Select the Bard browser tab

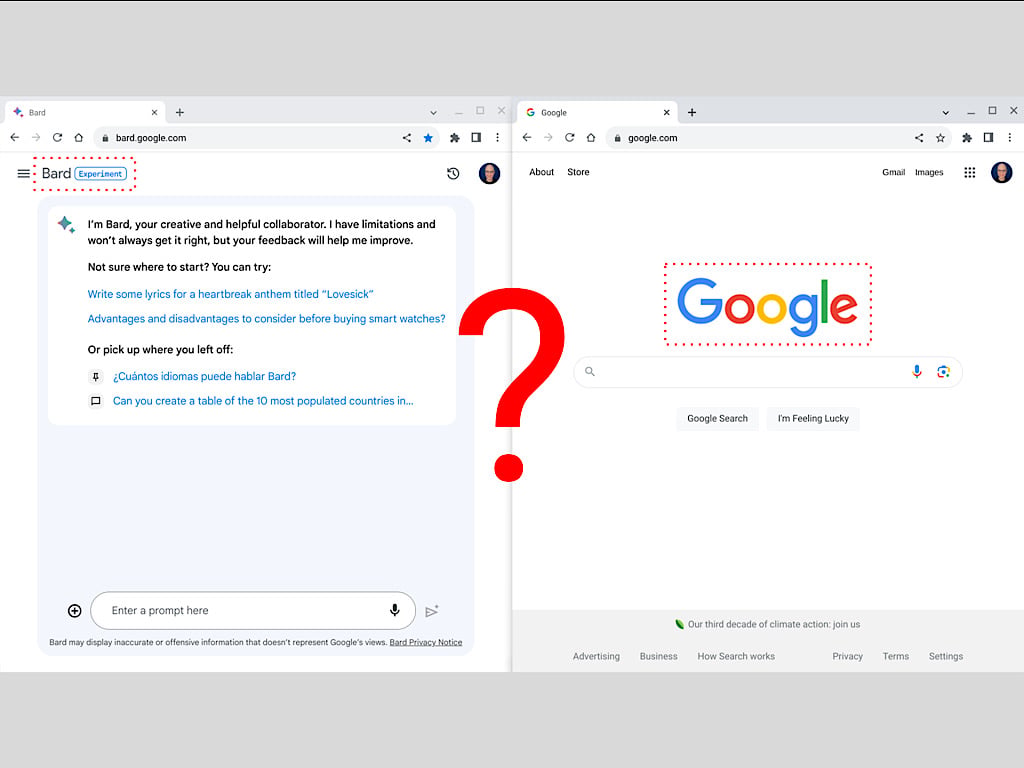pos(85,112)
